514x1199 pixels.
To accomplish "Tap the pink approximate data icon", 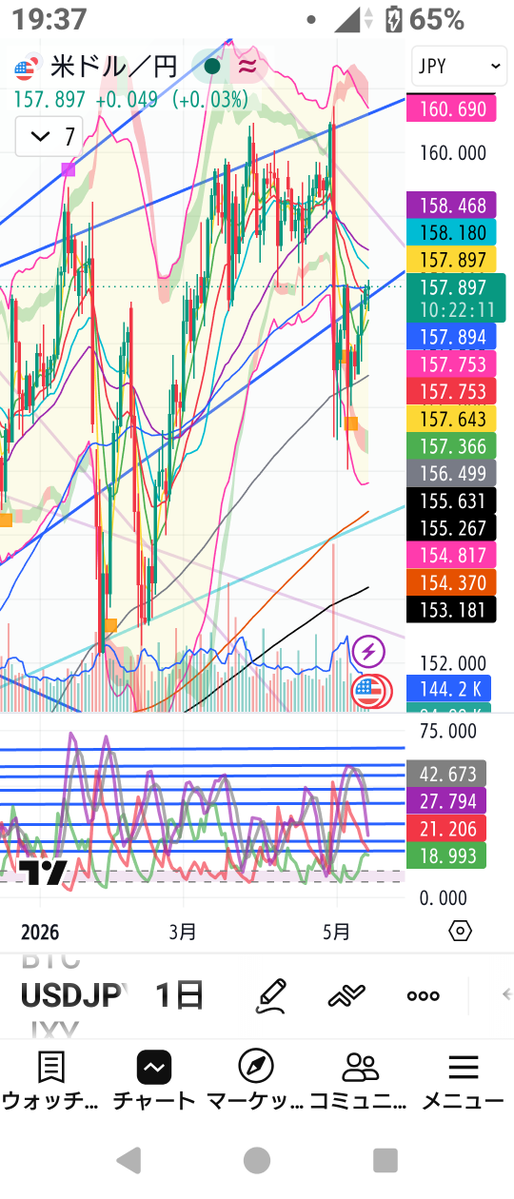I will pyautogui.click(x=247, y=67).
